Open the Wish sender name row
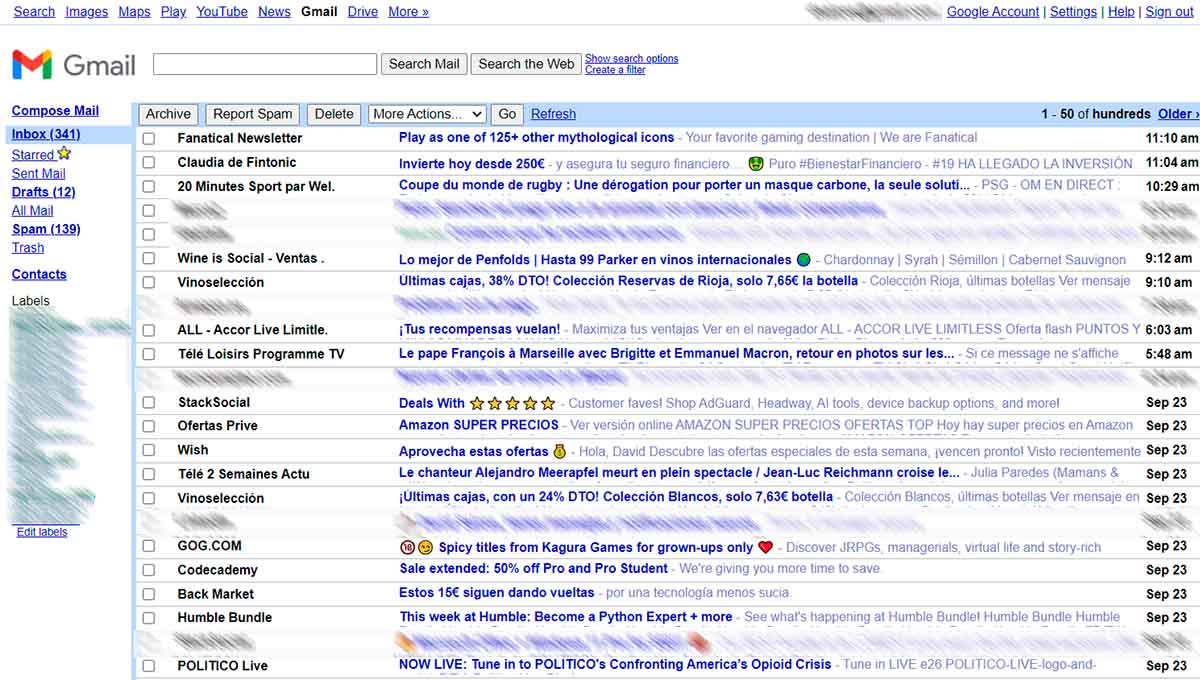 193,450
